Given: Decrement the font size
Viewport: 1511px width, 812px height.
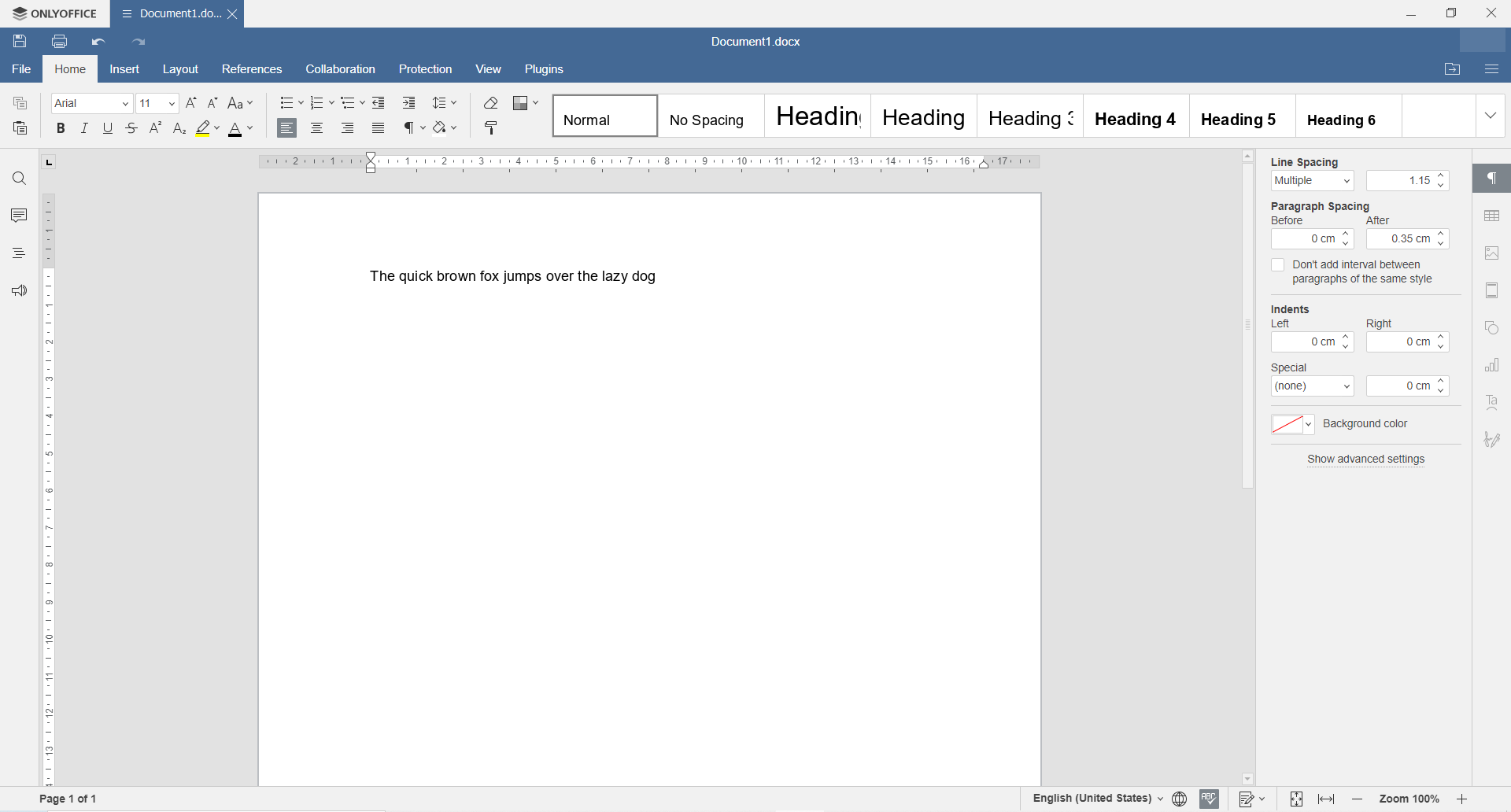Looking at the screenshot, I should [x=212, y=103].
